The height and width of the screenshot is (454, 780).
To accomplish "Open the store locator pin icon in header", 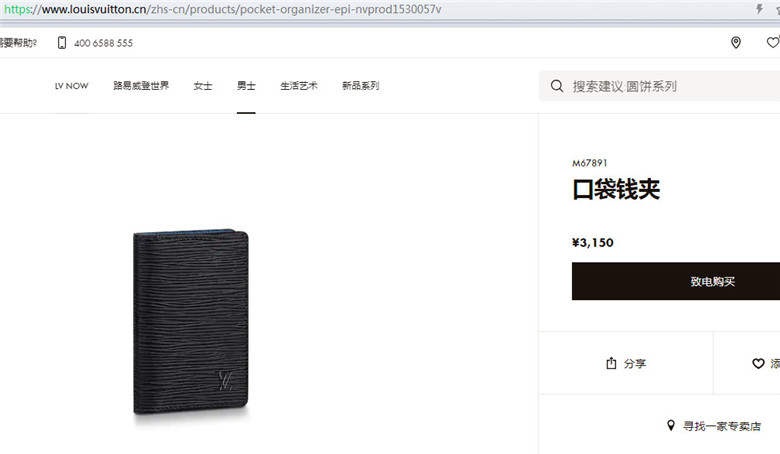I will (x=736, y=43).
